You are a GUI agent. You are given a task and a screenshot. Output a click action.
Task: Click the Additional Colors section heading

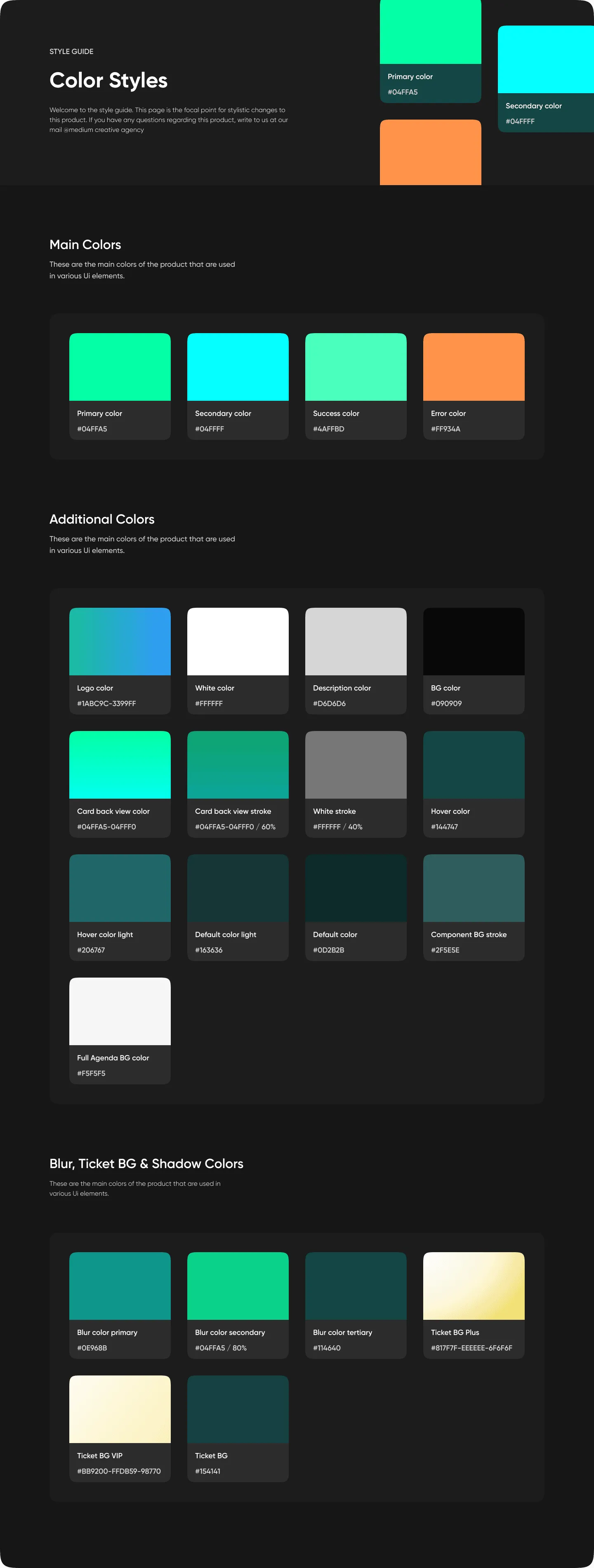click(x=102, y=519)
